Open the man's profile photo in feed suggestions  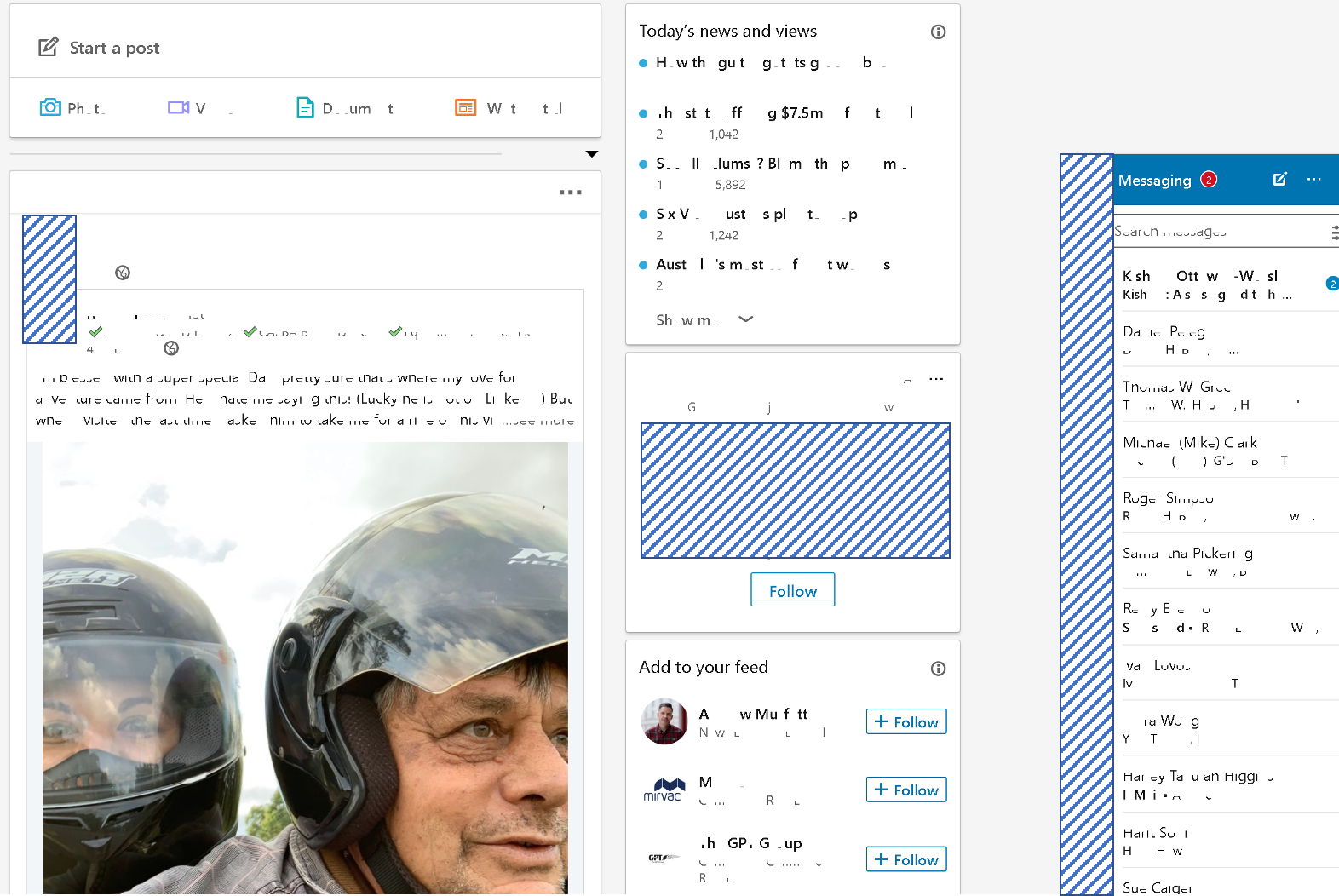pos(664,721)
